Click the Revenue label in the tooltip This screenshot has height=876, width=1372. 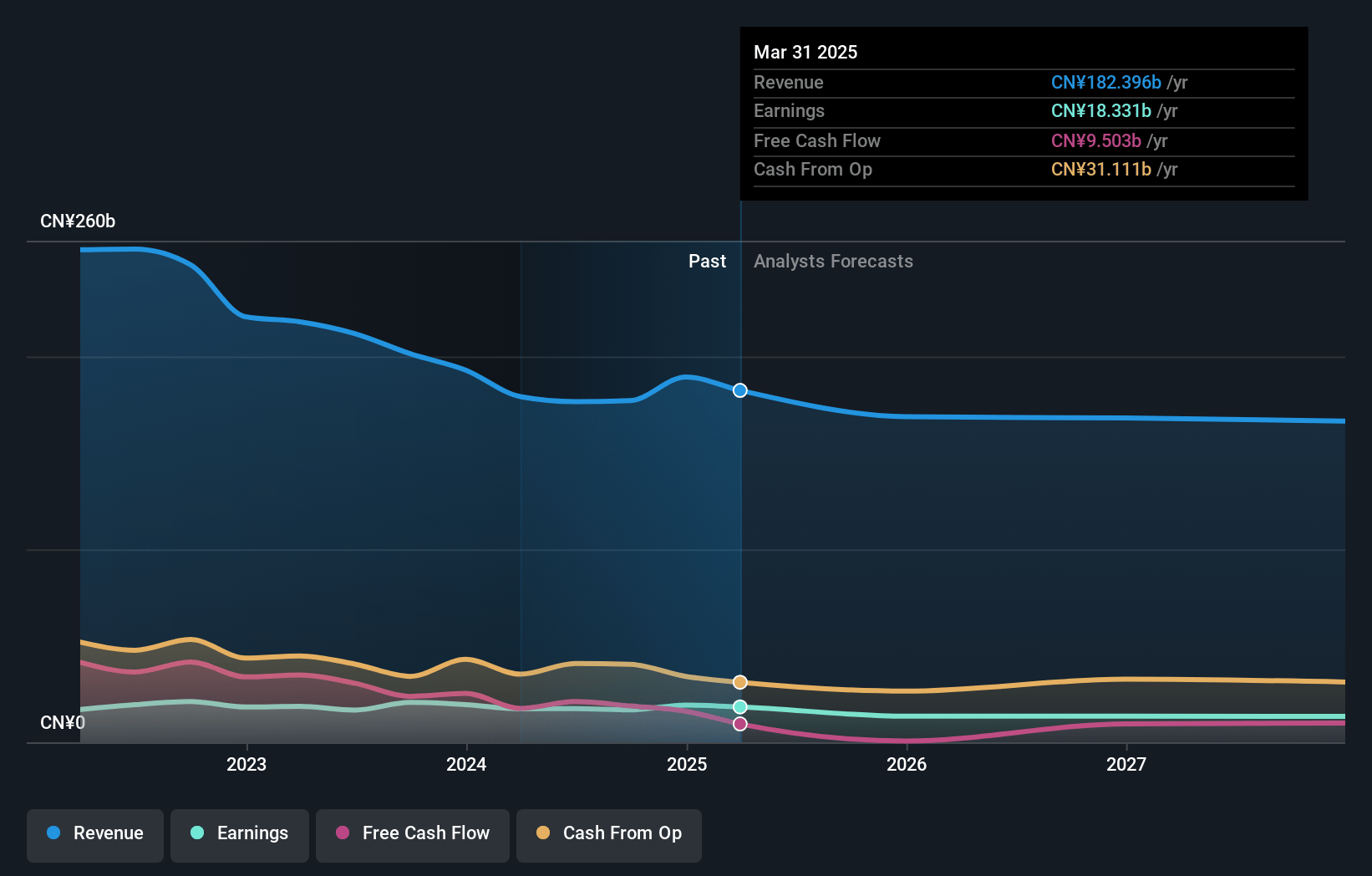789,82
